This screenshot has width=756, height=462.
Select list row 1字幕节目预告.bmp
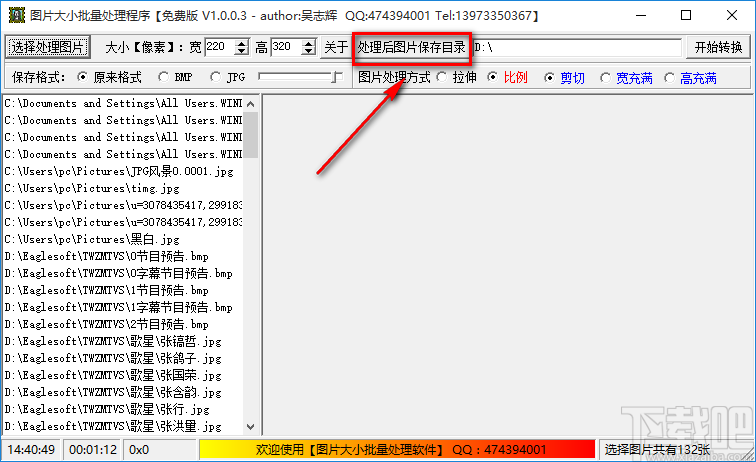(x=123, y=307)
